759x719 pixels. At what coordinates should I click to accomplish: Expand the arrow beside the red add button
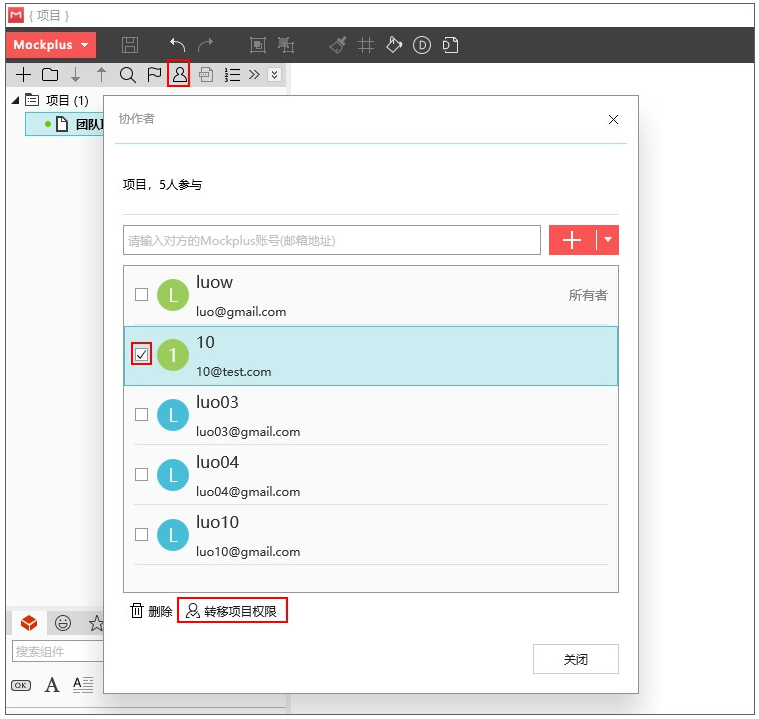pyautogui.click(x=608, y=240)
